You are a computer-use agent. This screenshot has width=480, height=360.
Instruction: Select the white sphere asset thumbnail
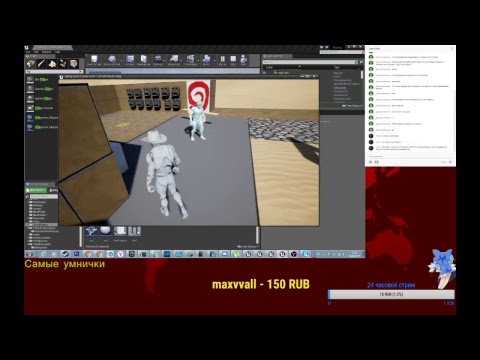[106, 231]
